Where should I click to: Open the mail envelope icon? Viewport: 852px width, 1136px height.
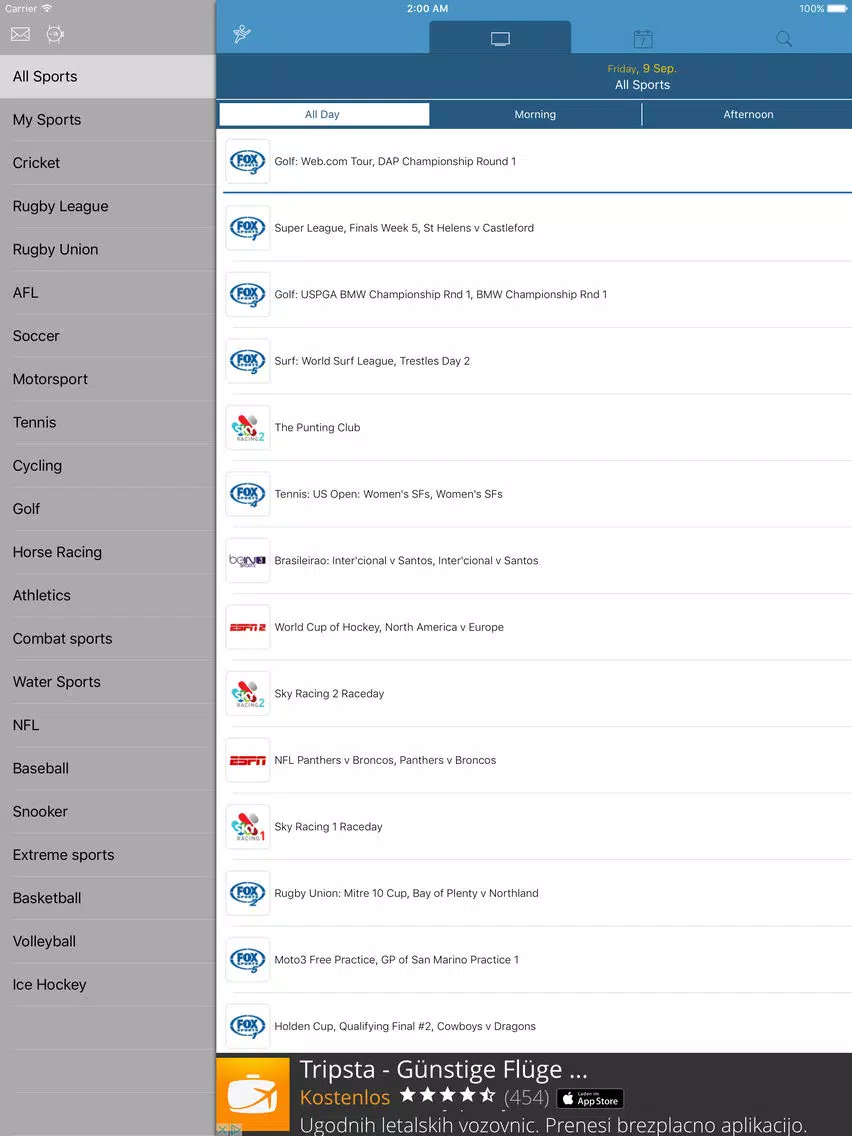click(20, 34)
